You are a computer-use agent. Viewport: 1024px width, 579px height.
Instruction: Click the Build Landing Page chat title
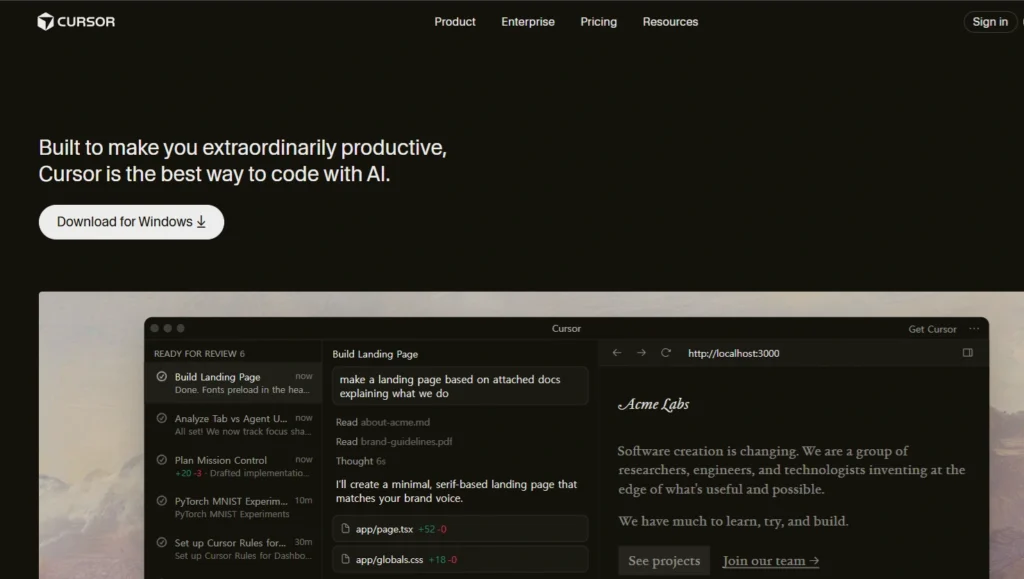tap(375, 354)
